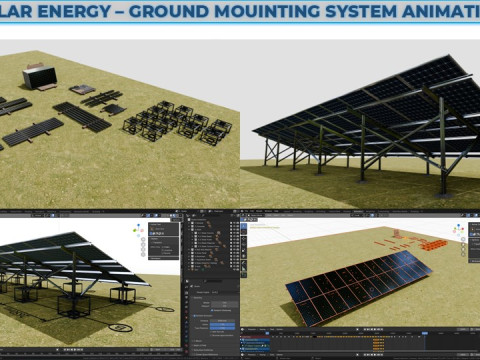The image size is (480, 360).
Task: Click the timeline play controls
Action: (x=373, y=329)
